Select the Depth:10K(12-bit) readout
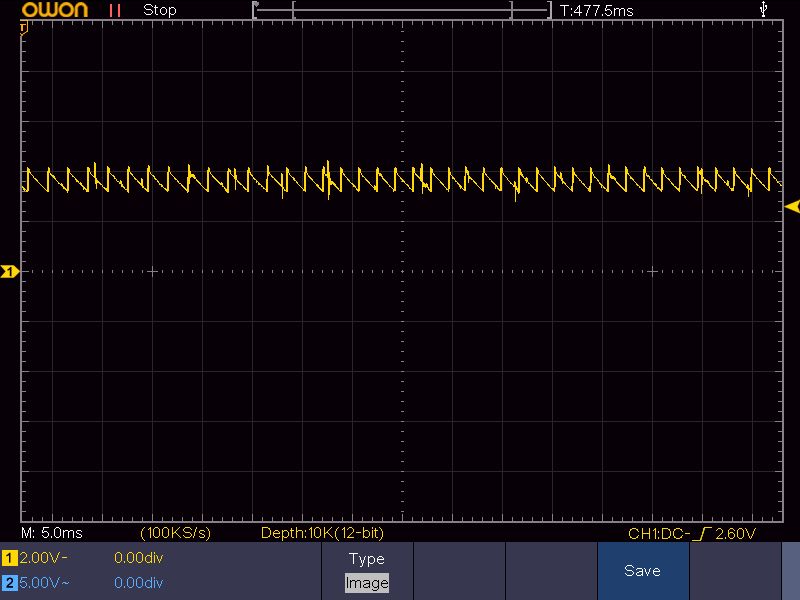800x600 pixels. [x=321, y=534]
